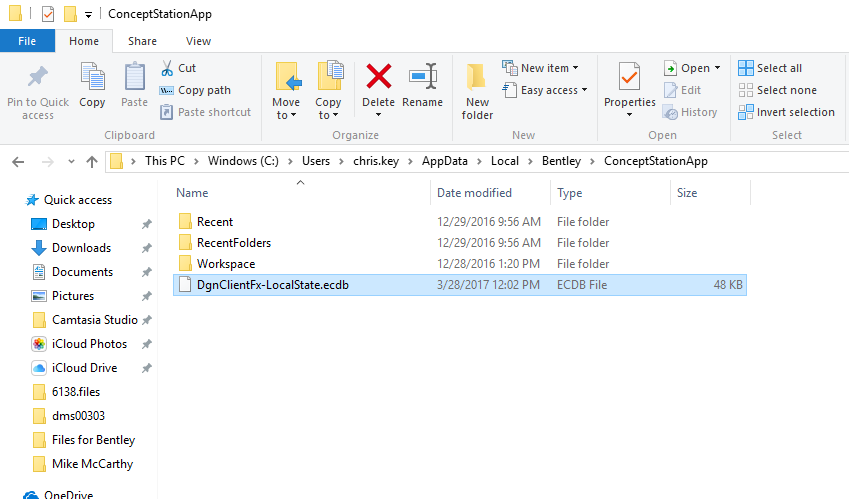Click the Copy ribbon icon
Viewport: 849px width, 499px height.
point(92,76)
